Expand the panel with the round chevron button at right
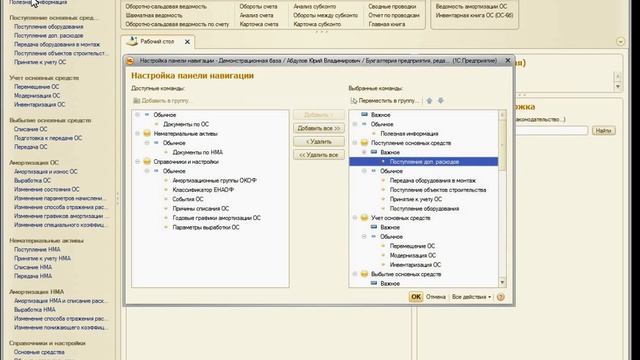 pos(620,42)
